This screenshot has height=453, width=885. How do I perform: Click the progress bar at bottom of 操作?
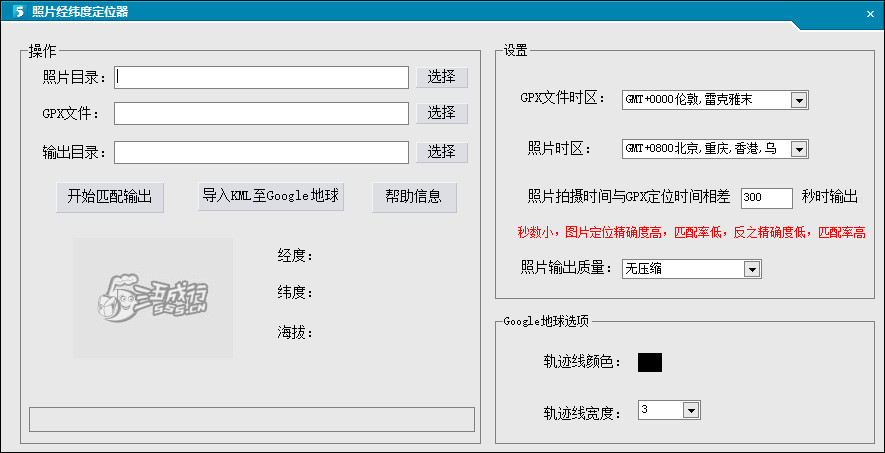coord(252,419)
